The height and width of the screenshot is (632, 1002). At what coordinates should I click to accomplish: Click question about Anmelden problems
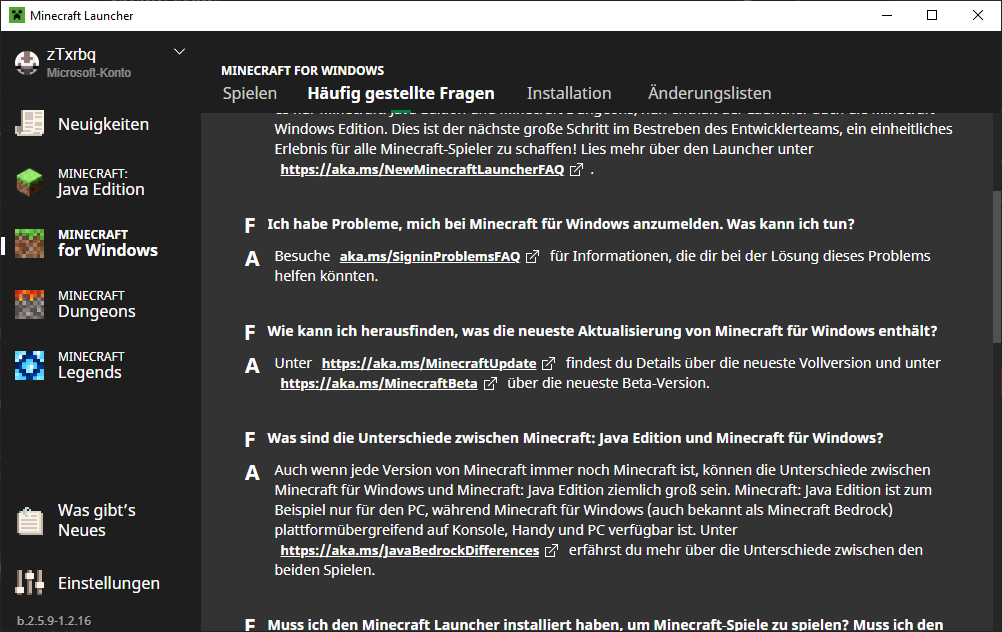(560, 224)
